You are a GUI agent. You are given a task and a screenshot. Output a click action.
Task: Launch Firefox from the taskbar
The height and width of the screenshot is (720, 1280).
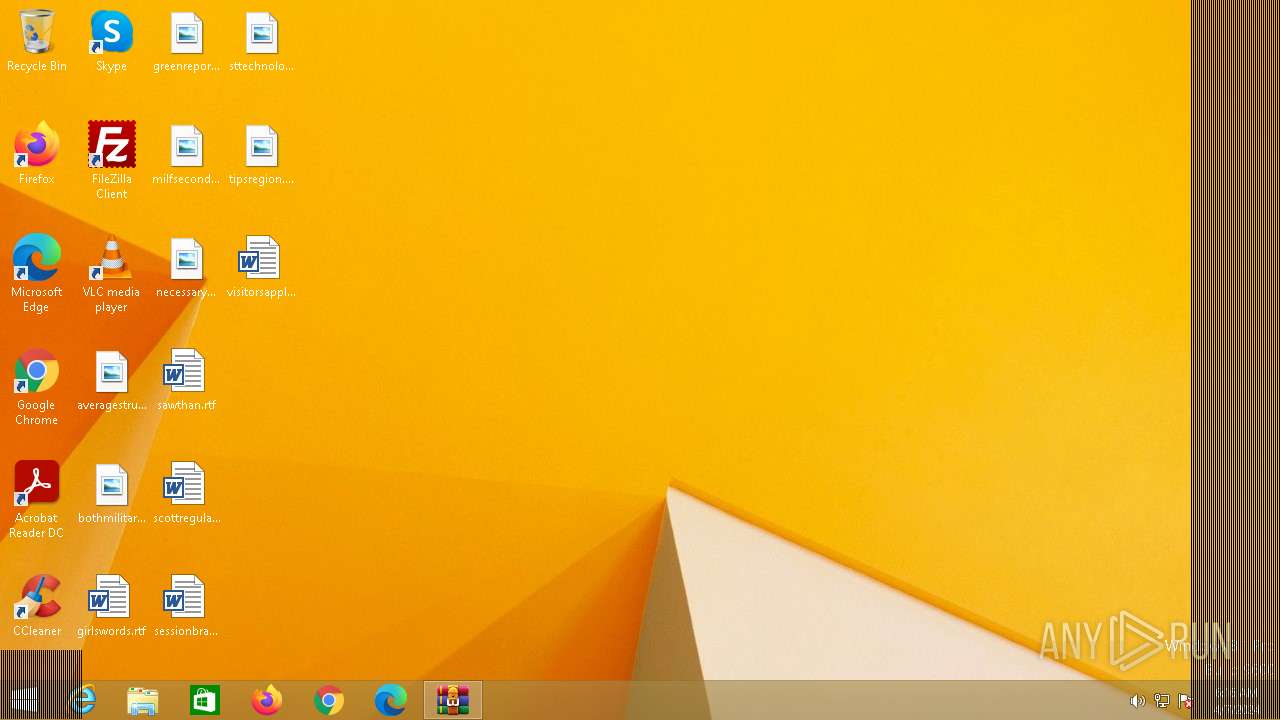pos(267,701)
